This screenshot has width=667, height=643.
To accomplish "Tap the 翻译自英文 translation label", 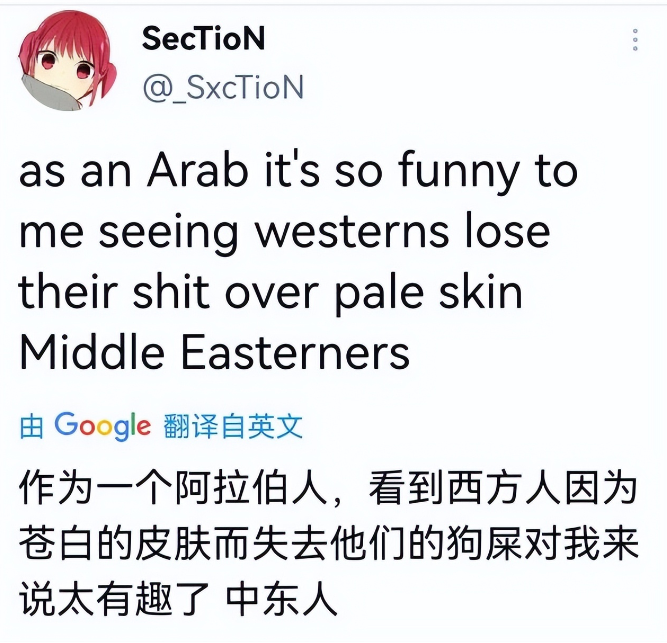I will click(233, 426).
